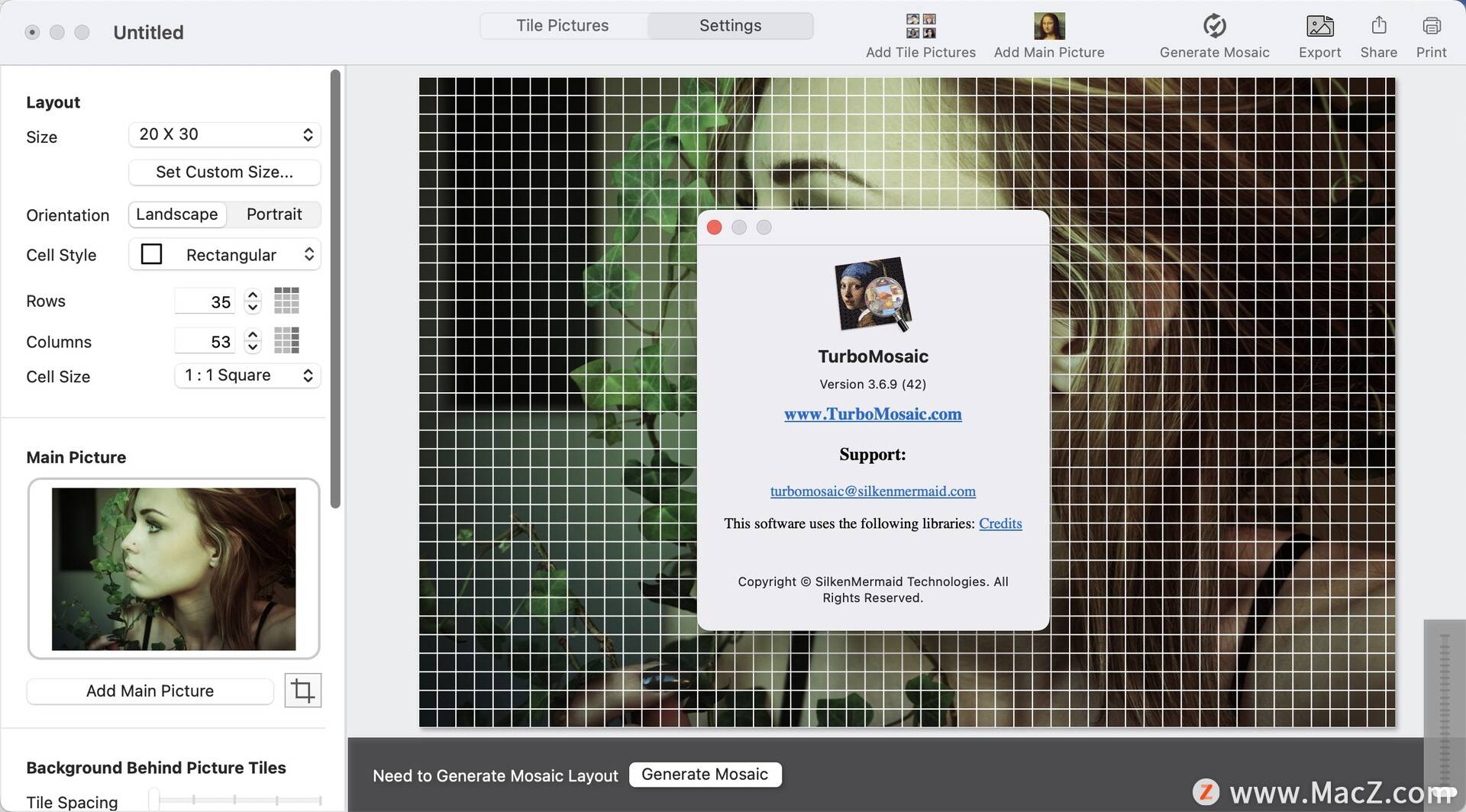Click the Need to Generate Mosaic Layout message
The height and width of the screenshot is (812, 1466).
[495, 775]
